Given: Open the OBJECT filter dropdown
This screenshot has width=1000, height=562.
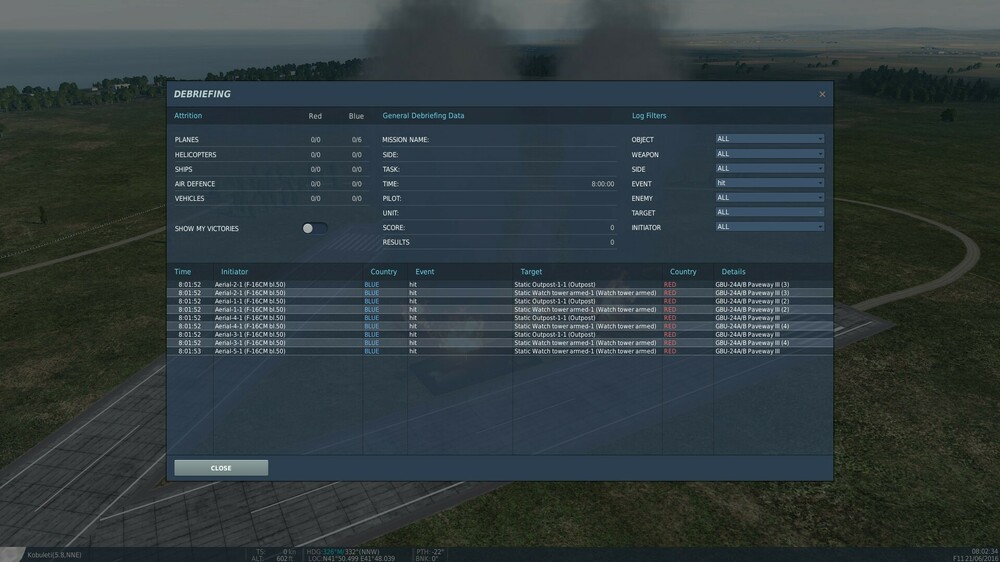Looking at the screenshot, I should pos(769,139).
